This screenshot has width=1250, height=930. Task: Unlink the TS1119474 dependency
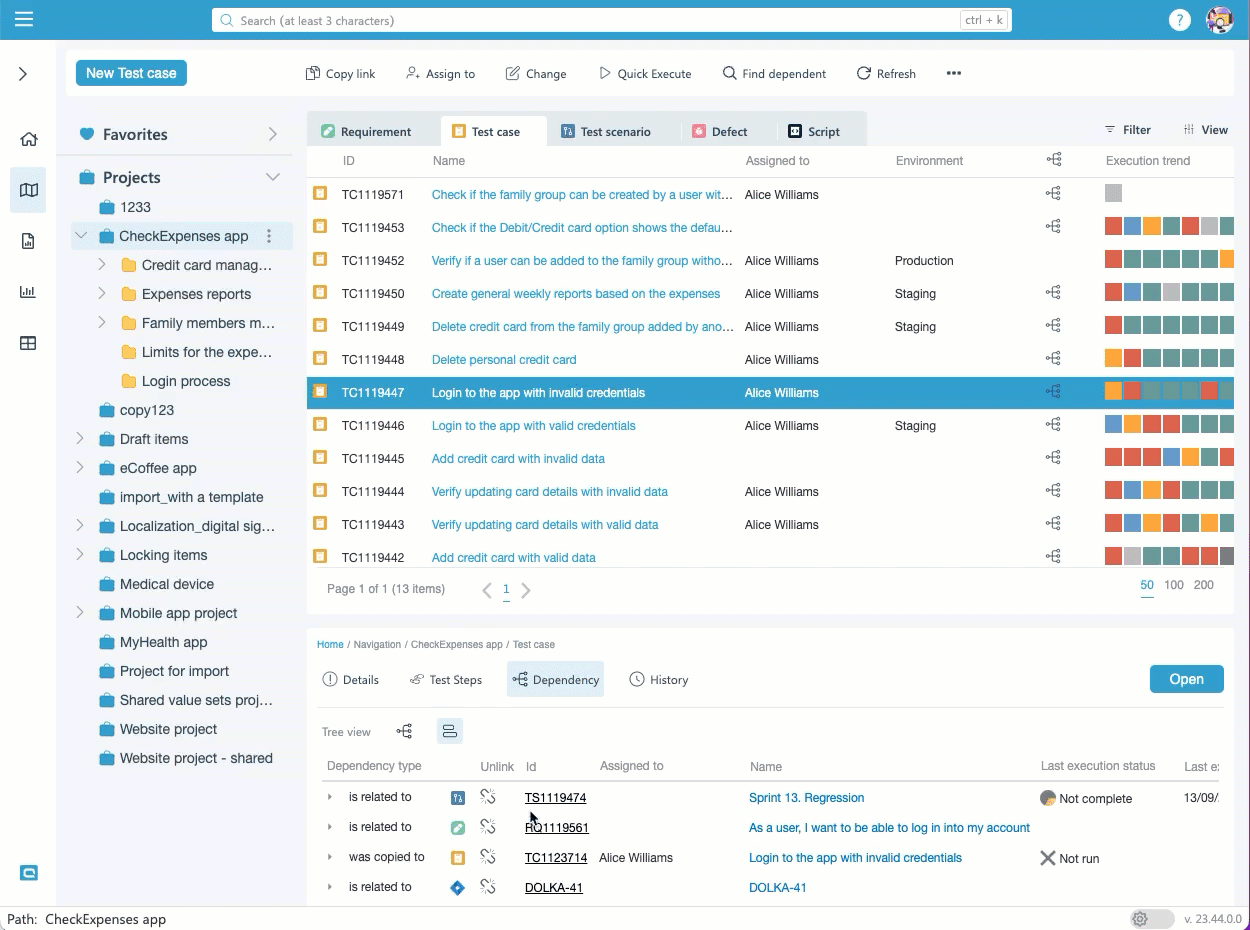(488, 797)
